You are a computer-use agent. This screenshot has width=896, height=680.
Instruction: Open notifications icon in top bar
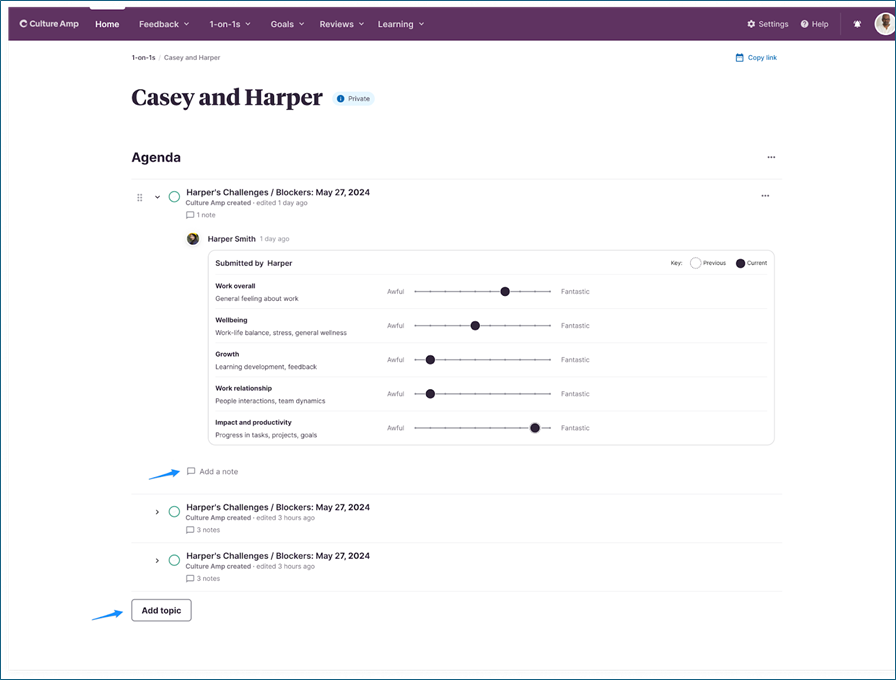(856, 24)
